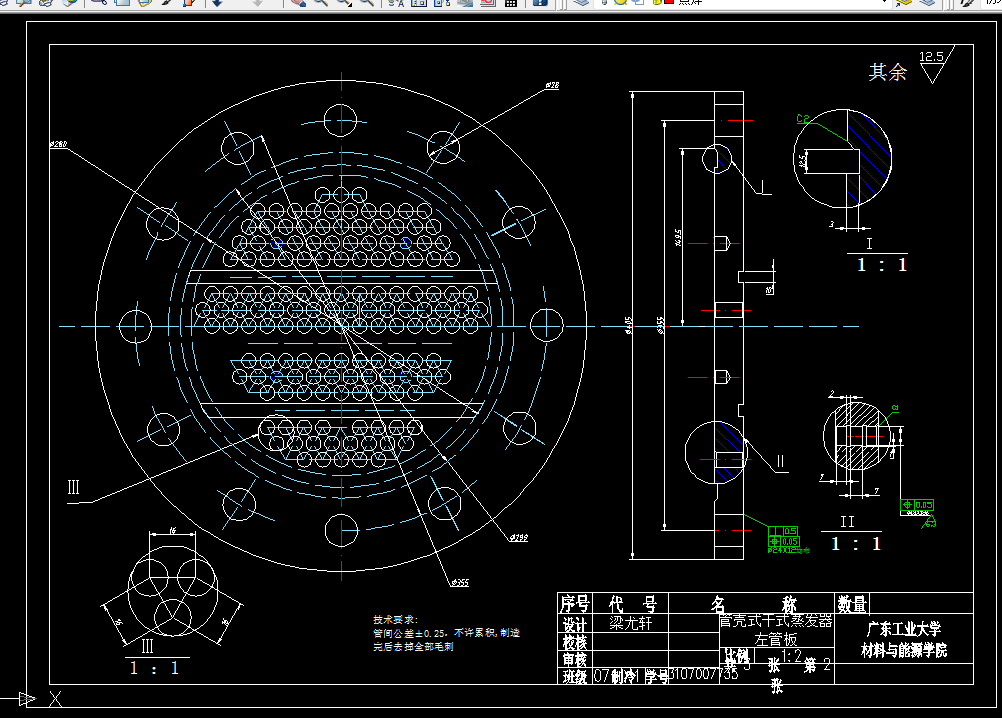Select the I title under top-right detail

click(x=869, y=243)
